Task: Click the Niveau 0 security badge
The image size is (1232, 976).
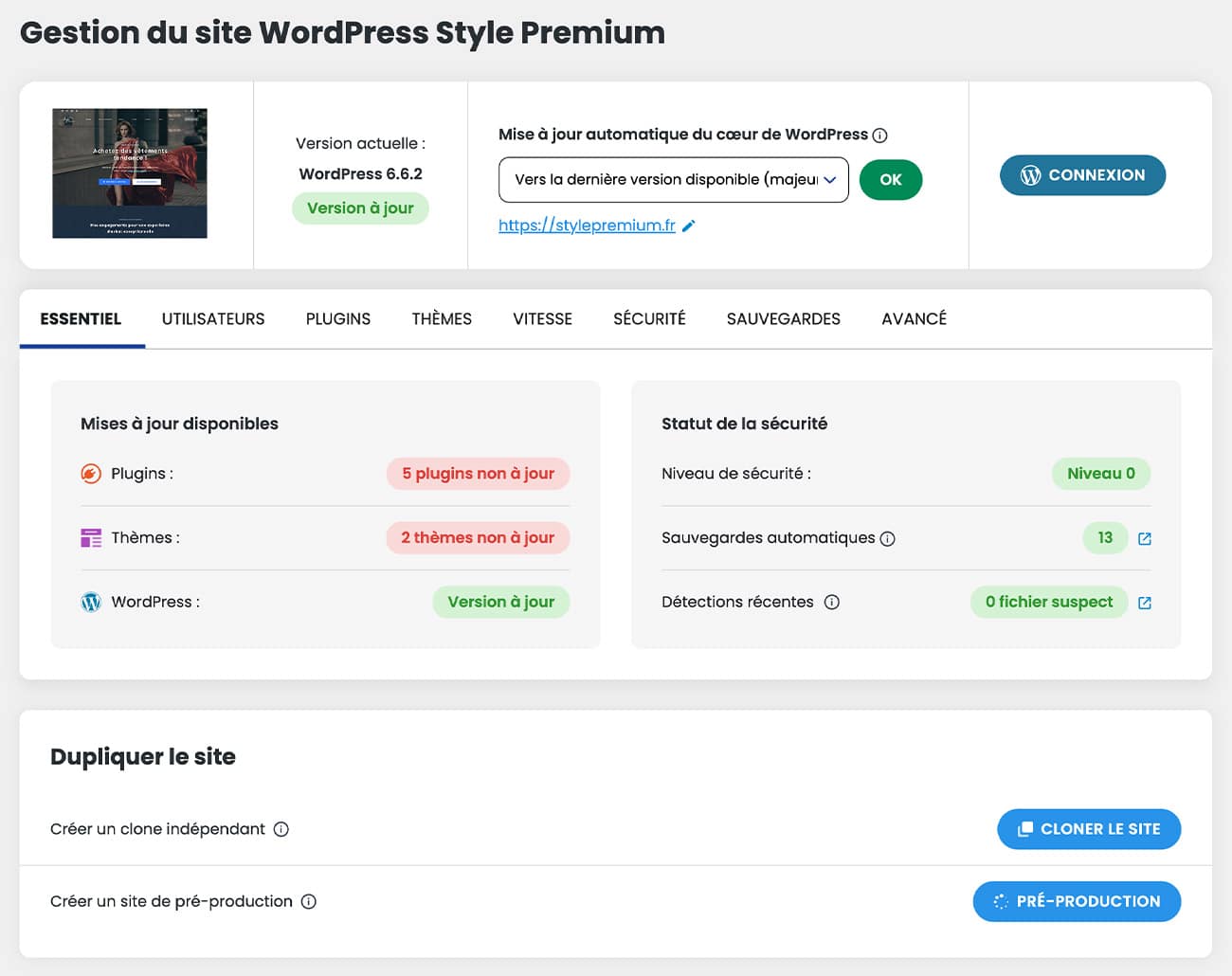Action: click(1100, 473)
